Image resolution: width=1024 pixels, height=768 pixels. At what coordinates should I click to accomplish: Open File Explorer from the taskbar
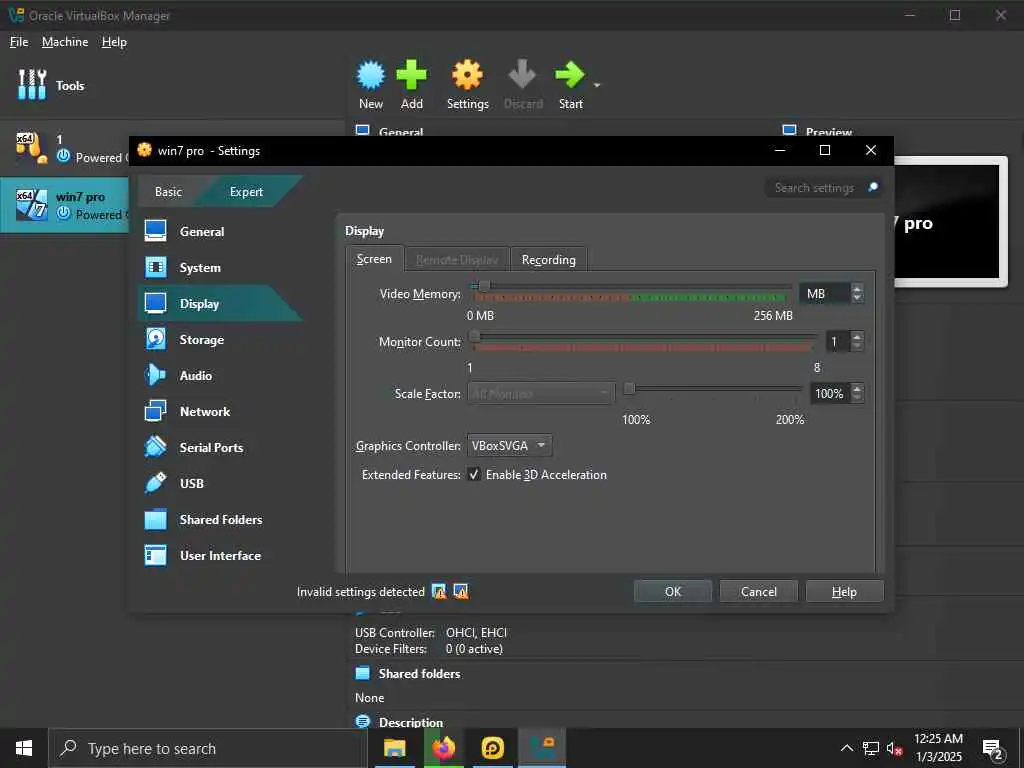(394, 748)
